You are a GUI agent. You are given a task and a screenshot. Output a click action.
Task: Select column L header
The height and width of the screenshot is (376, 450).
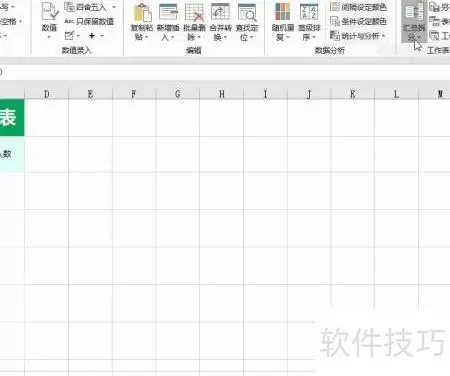click(396, 94)
